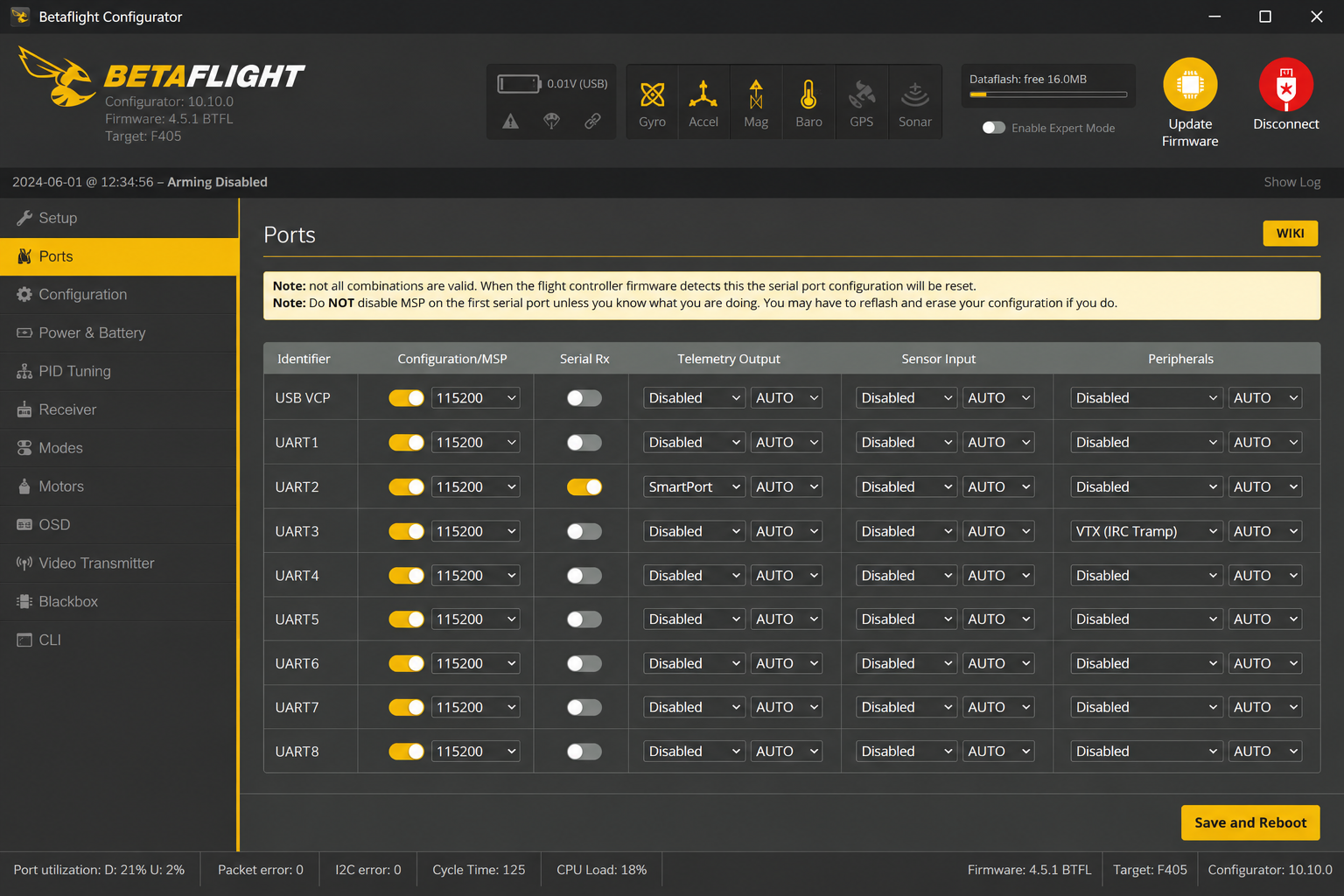Click the Baro sensor icon

tap(808, 94)
